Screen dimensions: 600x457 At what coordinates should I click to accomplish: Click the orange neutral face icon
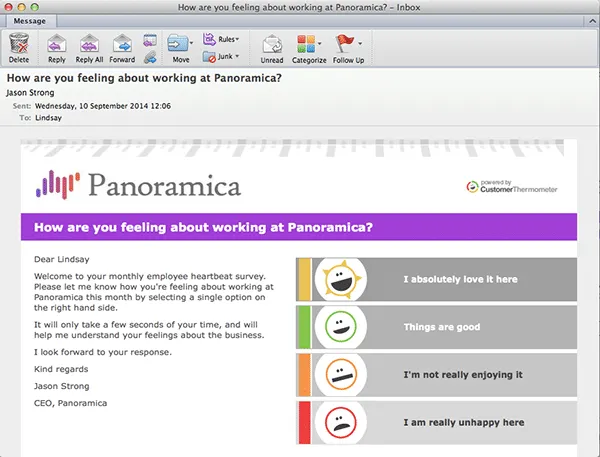[341, 375]
